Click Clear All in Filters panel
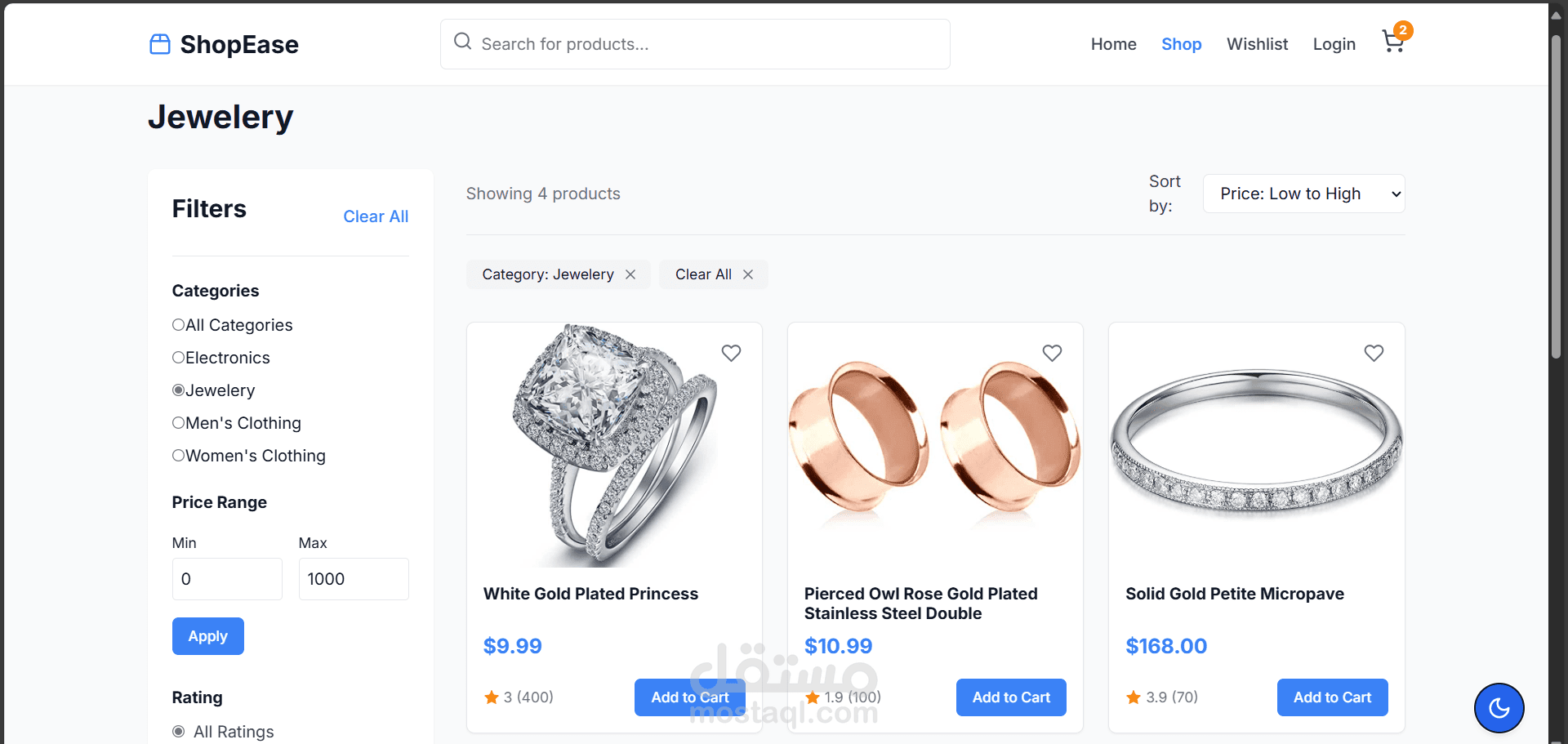The width and height of the screenshot is (1568, 744). coord(376,216)
